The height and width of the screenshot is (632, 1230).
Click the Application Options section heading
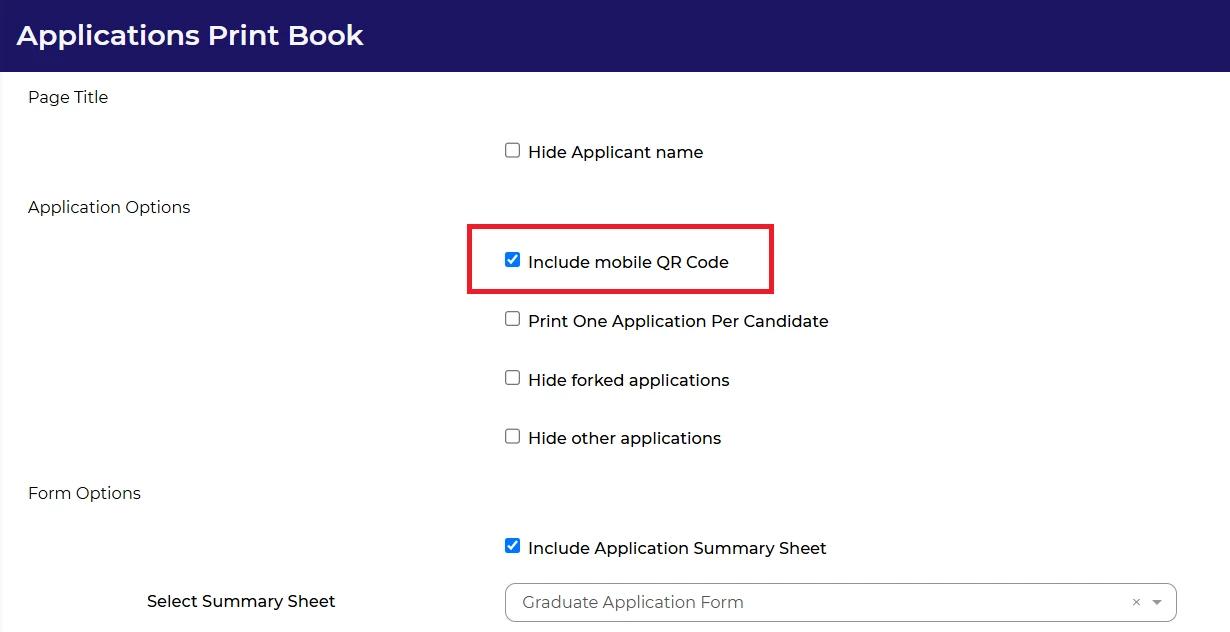[x=109, y=208]
